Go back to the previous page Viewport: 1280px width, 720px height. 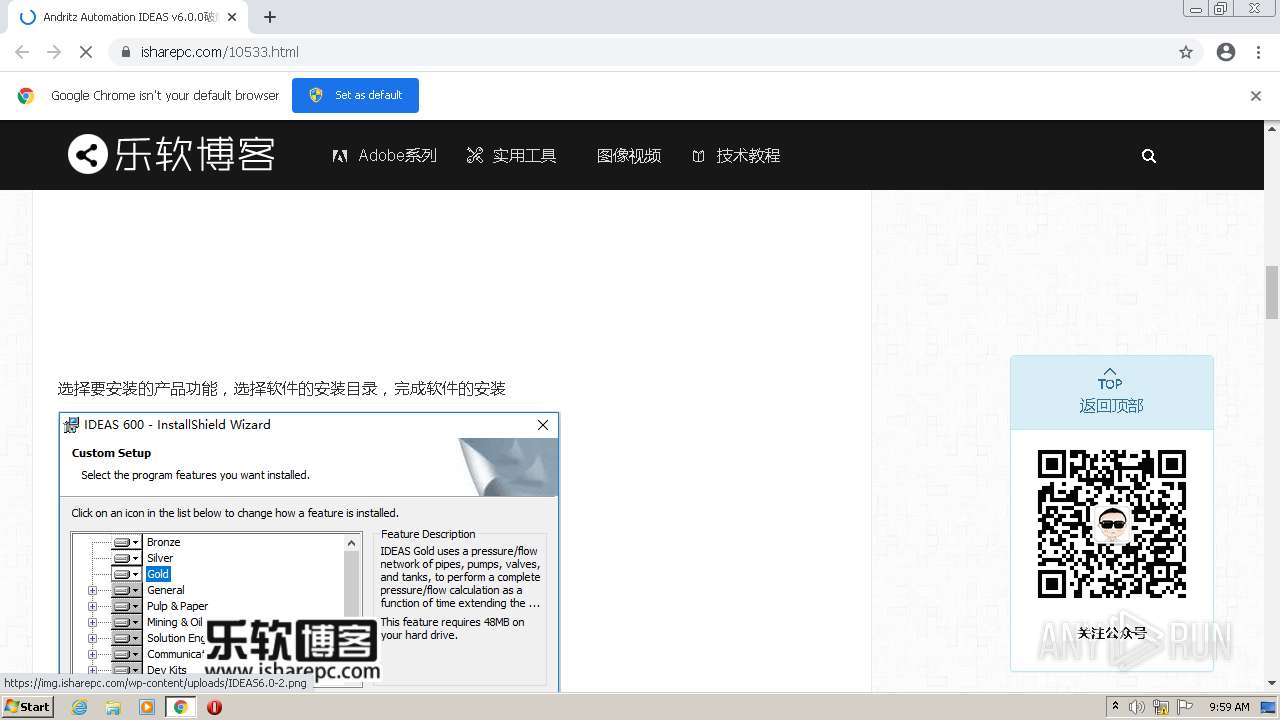[x=22, y=52]
